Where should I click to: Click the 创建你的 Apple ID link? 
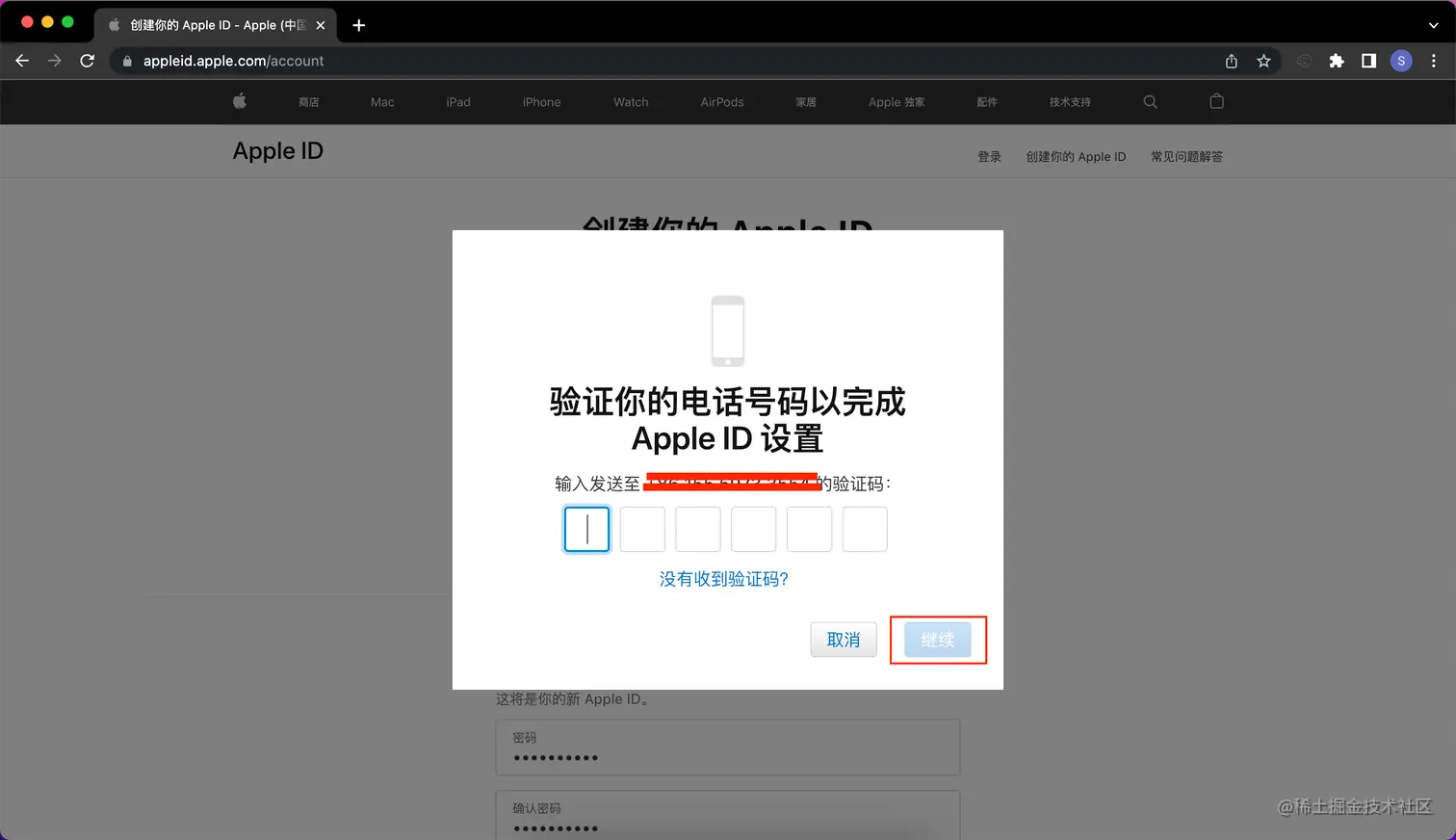1076,157
